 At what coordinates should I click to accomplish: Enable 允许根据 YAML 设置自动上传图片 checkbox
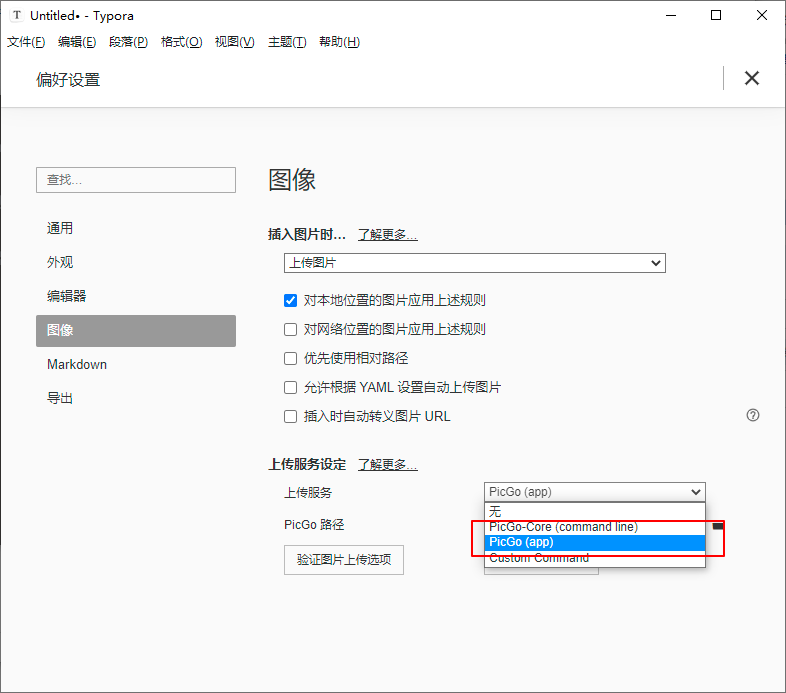pos(291,387)
